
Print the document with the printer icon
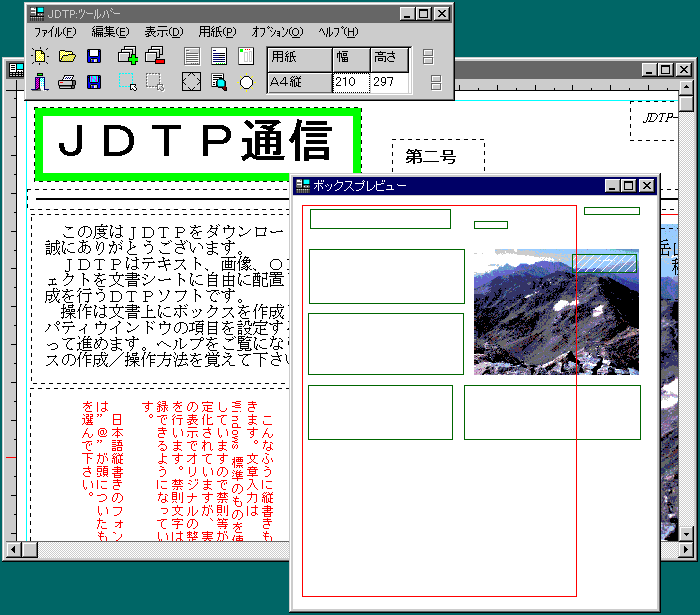pyautogui.click(x=67, y=82)
